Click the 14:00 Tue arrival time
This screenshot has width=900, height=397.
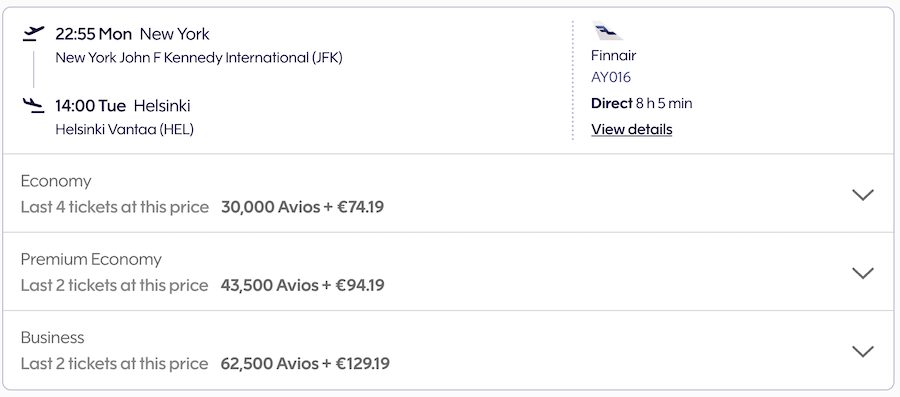91,106
